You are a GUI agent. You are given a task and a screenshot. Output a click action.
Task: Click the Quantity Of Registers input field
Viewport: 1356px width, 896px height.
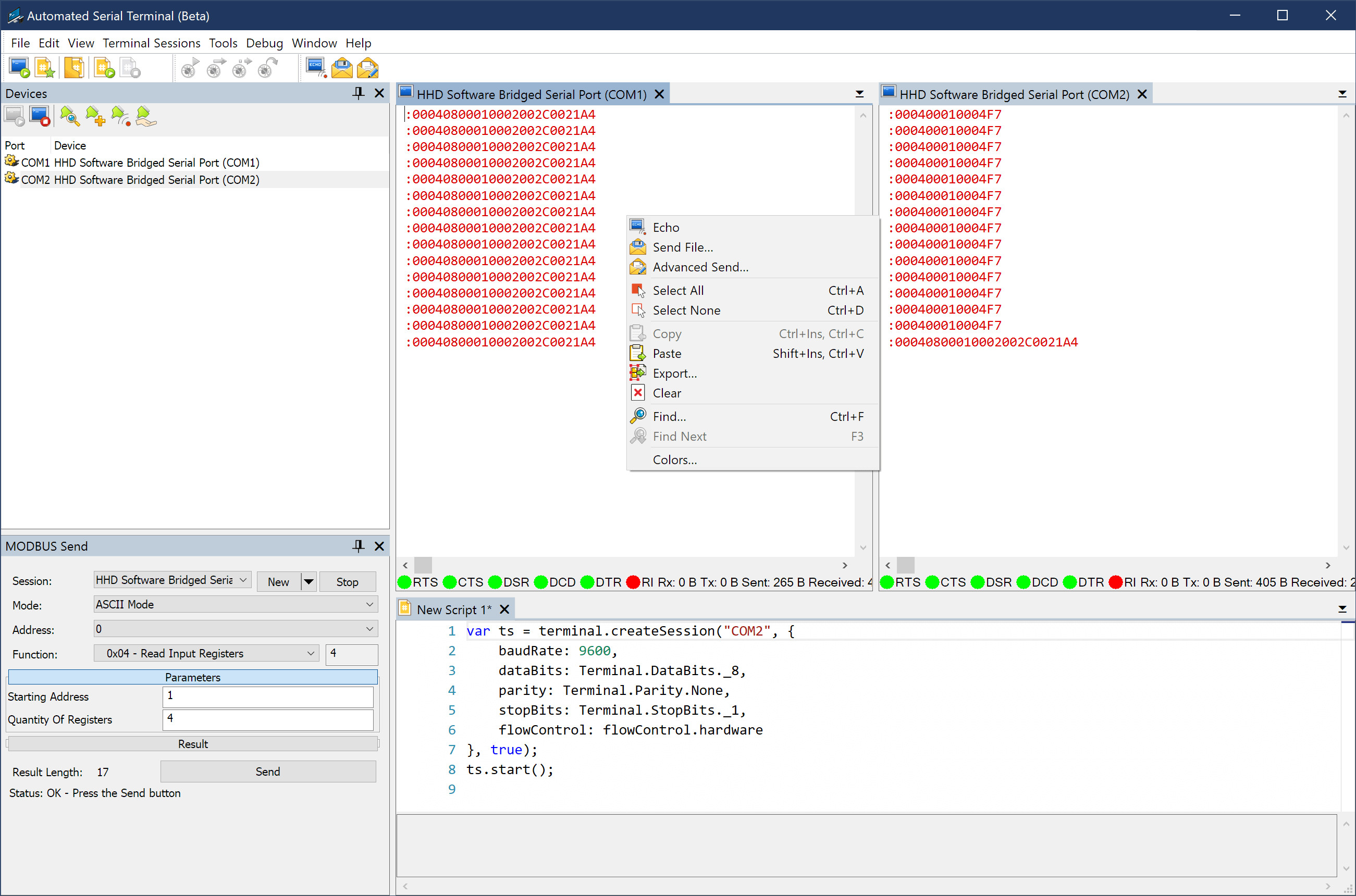[x=268, y=719]
